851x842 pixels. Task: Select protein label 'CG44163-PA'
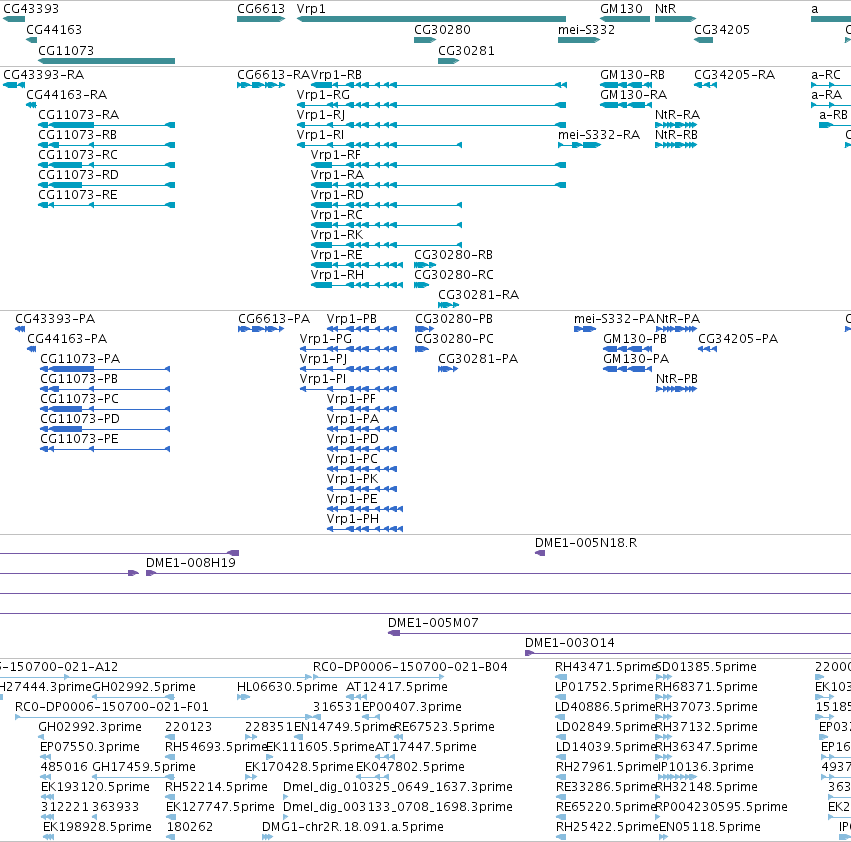pos(67,339)
